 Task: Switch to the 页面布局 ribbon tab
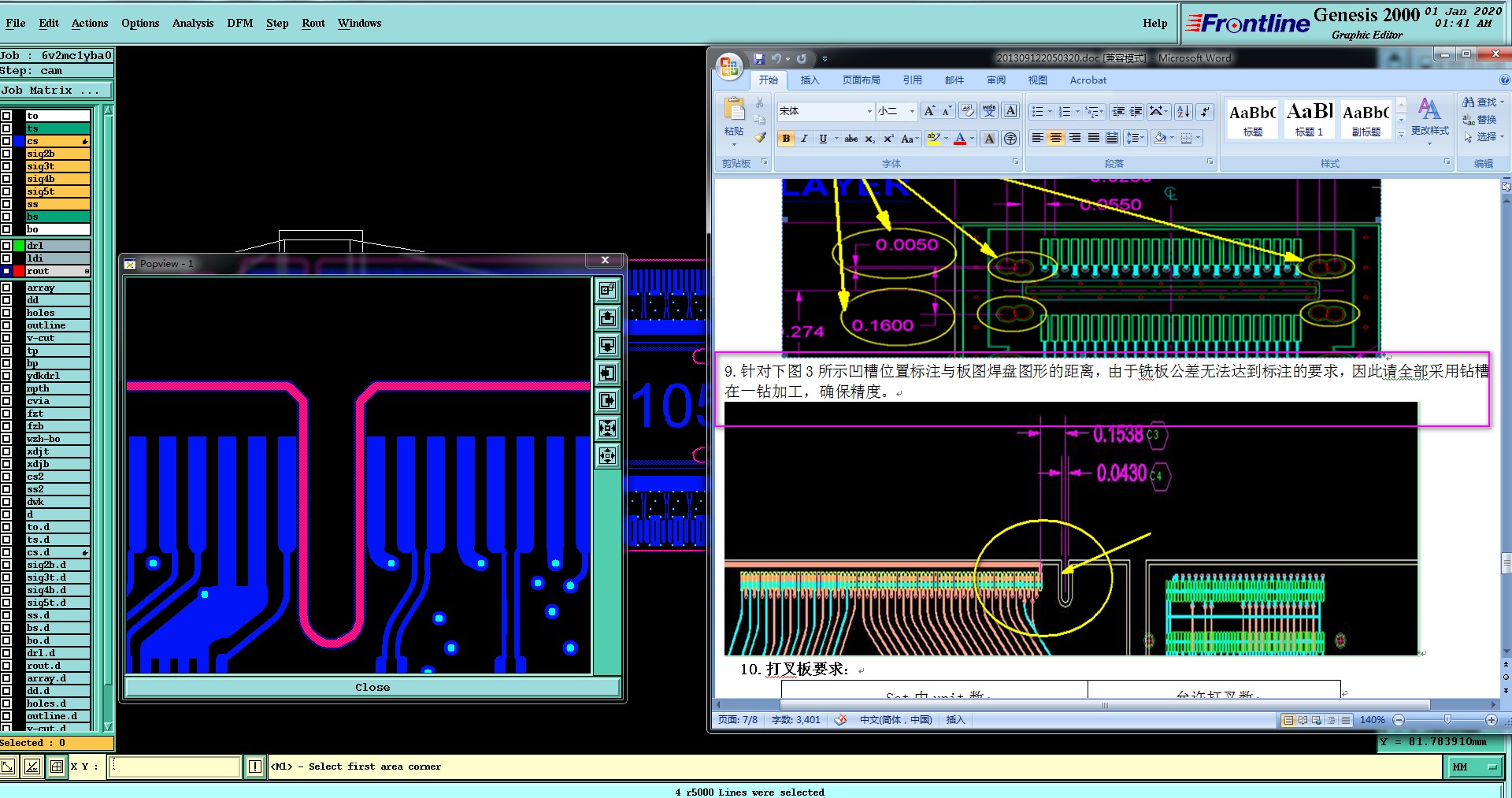(861, 80)
